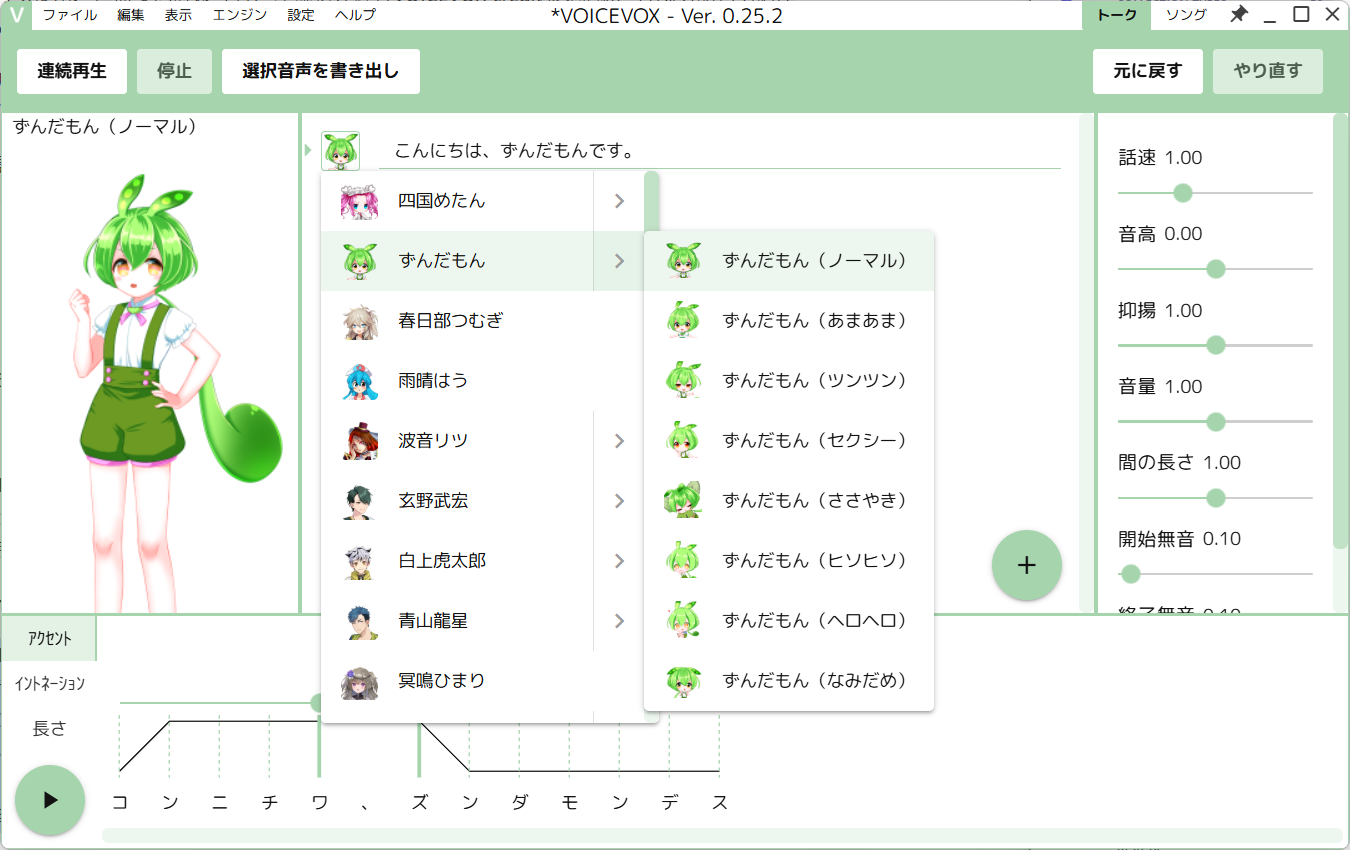Click the 波音リツ portrait icon
1350x850 pixels.
click(x=359, y=441)
